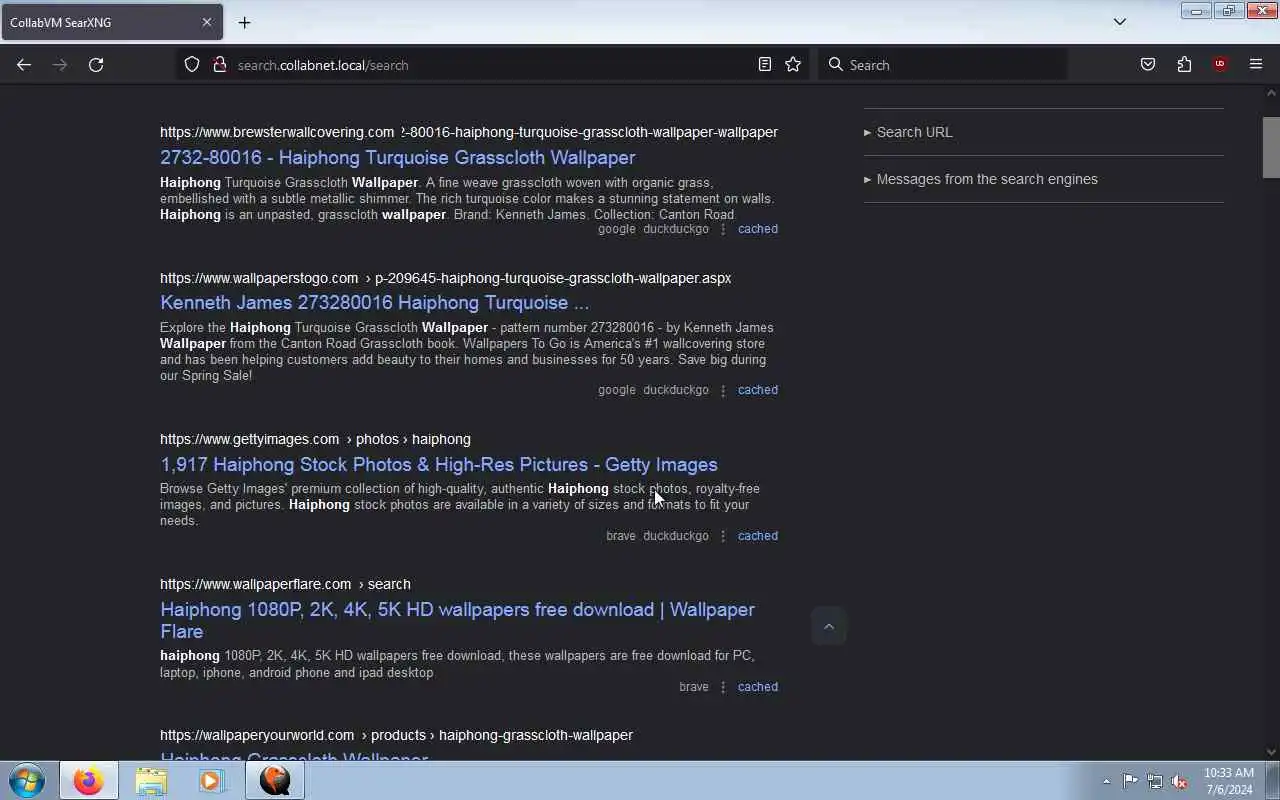The width and height of the screenshot is (1280, 800).
Task: Click the page vertical scrollbar thumb
Action: coord(1271,147)
